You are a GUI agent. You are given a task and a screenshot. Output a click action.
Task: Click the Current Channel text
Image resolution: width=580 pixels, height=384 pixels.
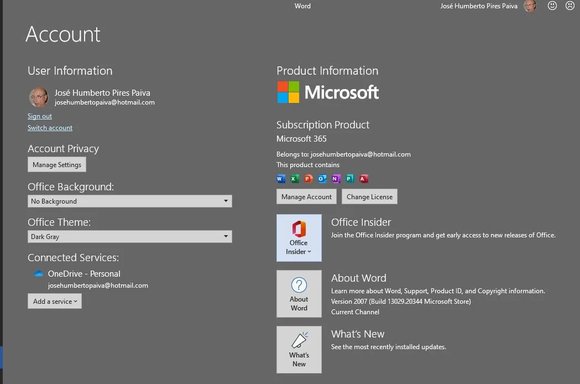pos(355,312)
